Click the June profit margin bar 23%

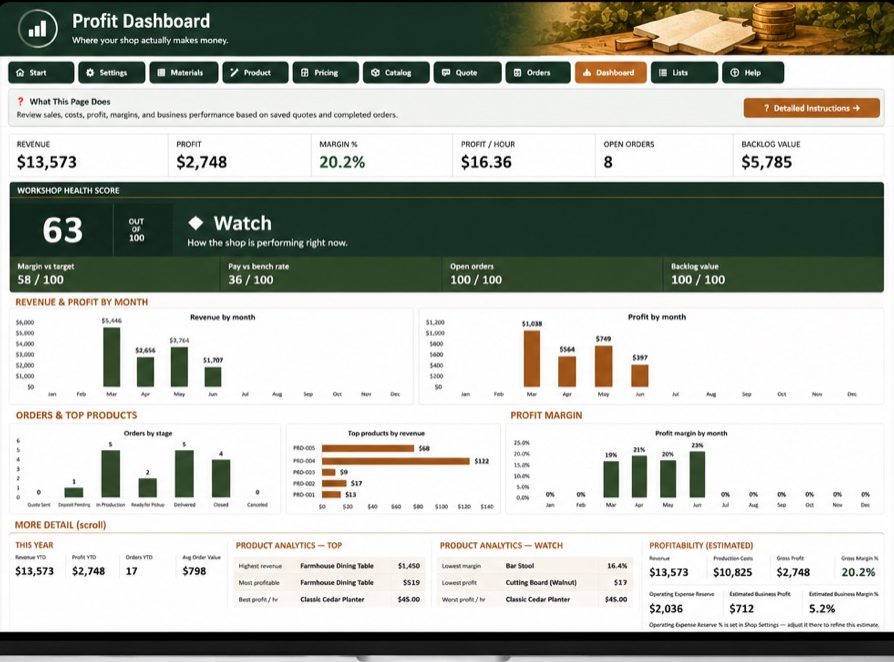coord(697,474)
